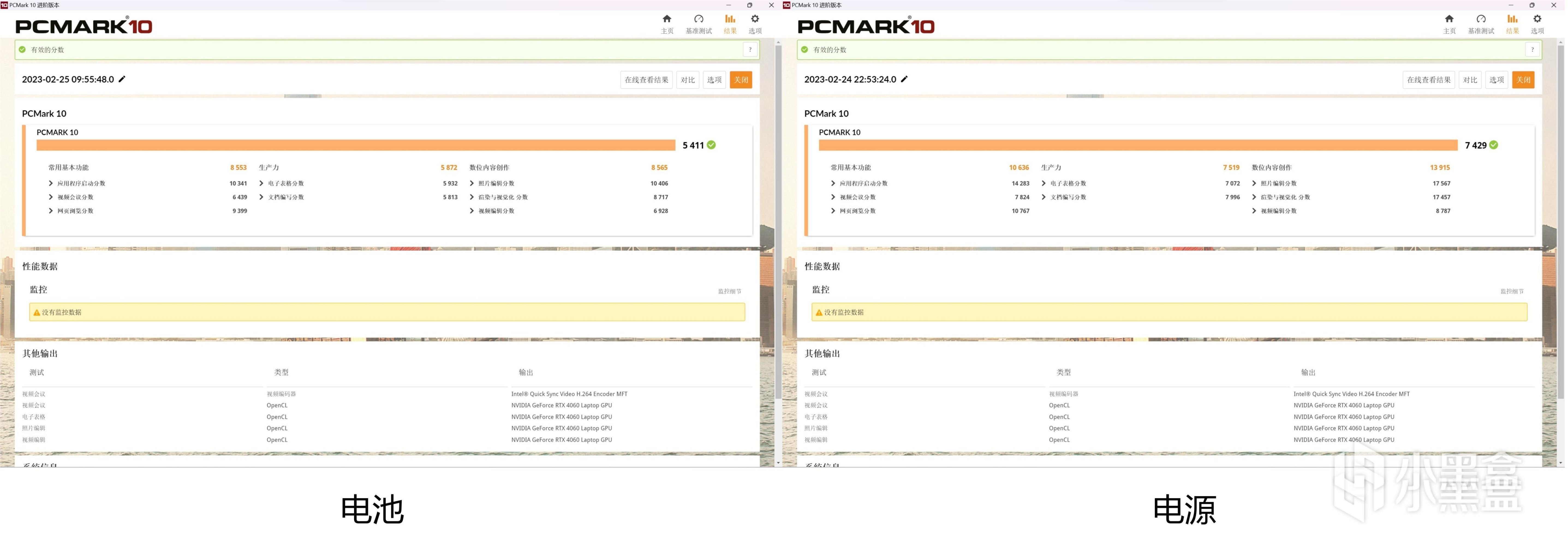Expand 网页浏览分数 row showing 9 399

(50, 212)
